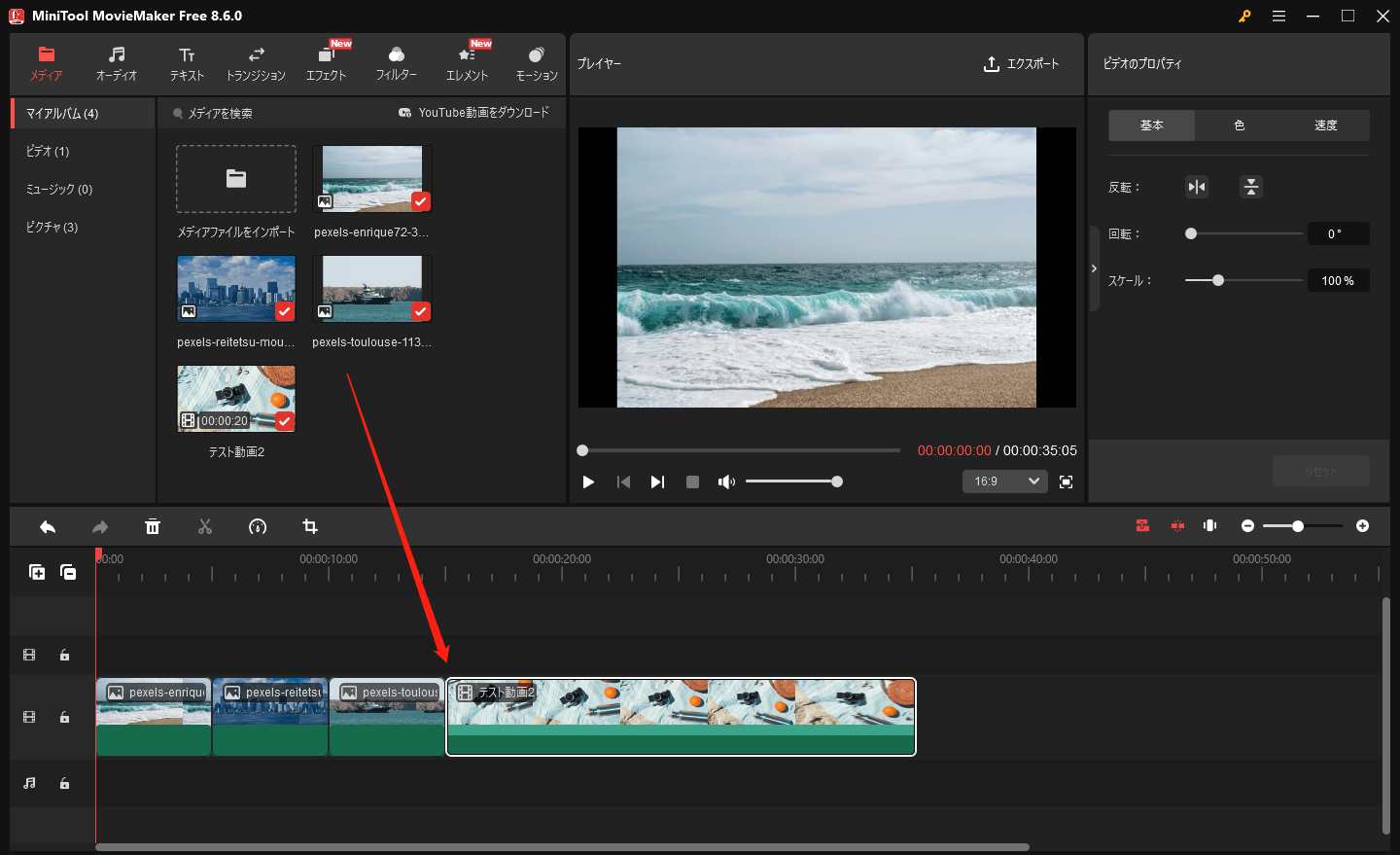Image resolution: width=1400 pixels, height=855 pixels.
Task: Switch to the 色 tab in video properties
Action: pyautogui.click(x=1240, y=125)
